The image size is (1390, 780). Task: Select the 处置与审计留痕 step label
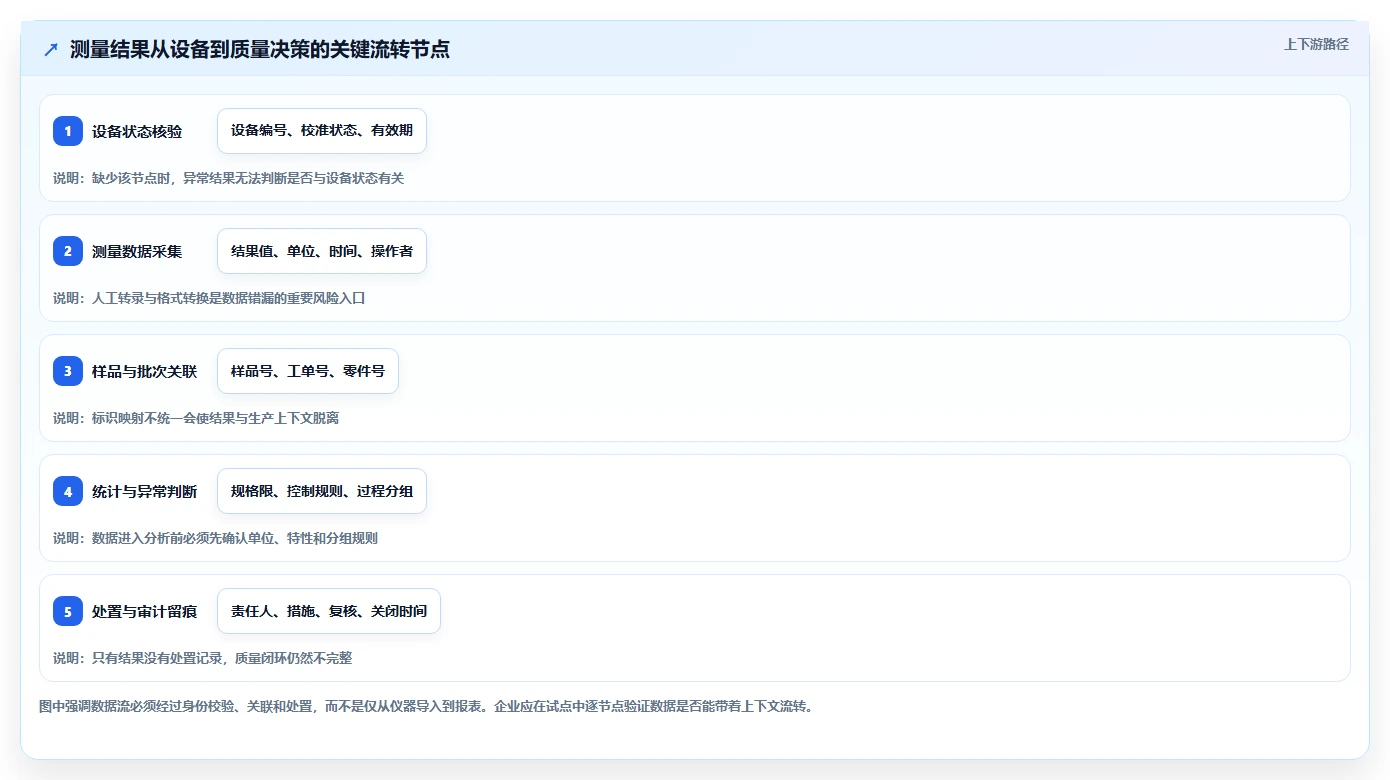144,611
